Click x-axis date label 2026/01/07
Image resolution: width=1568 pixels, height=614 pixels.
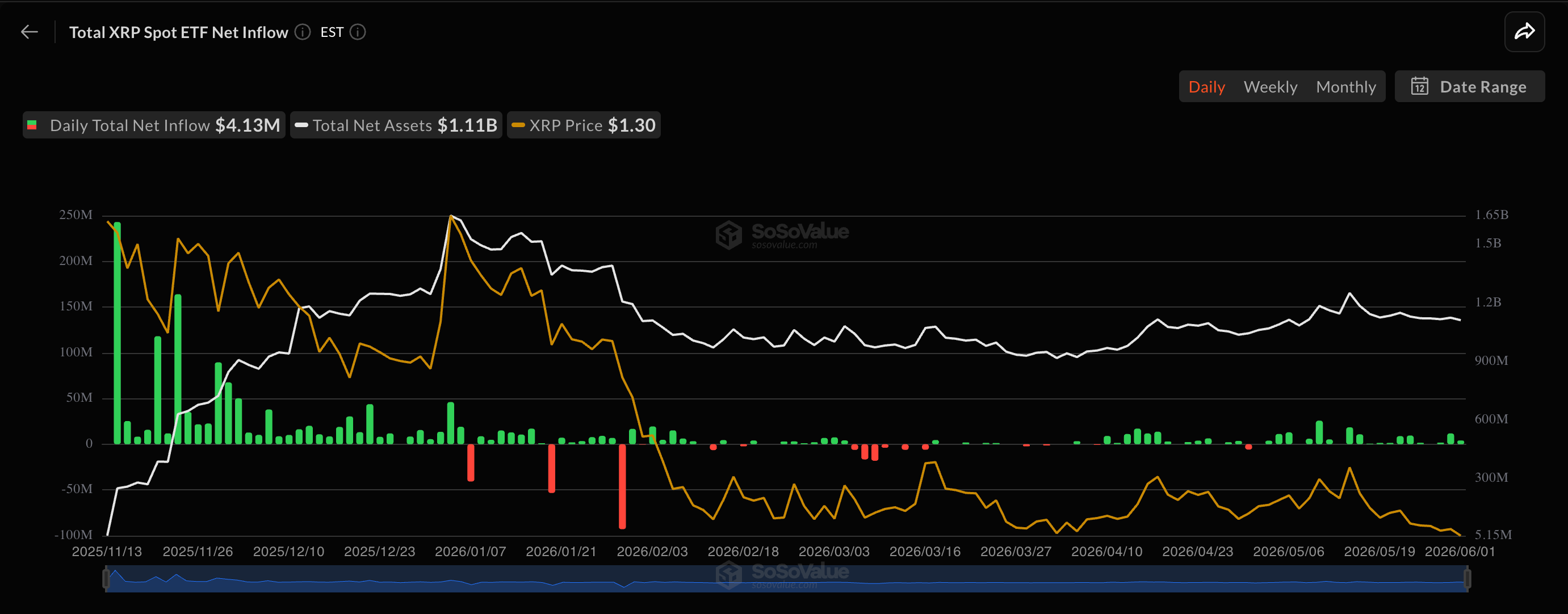[471, 552]
